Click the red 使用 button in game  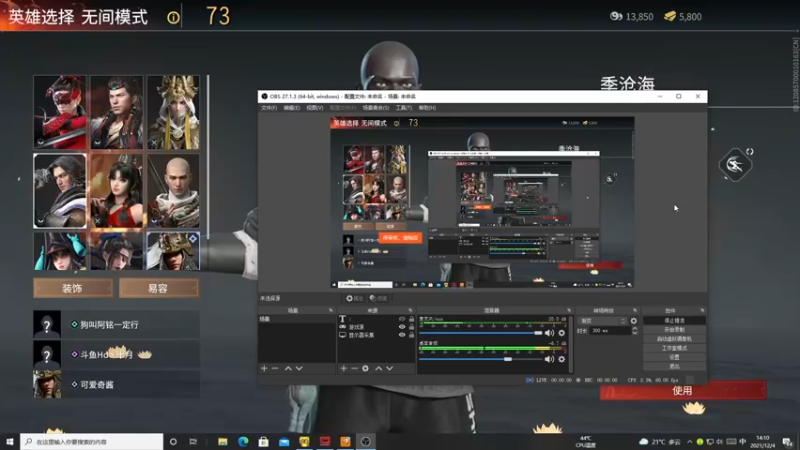click(x=683, y=391)
